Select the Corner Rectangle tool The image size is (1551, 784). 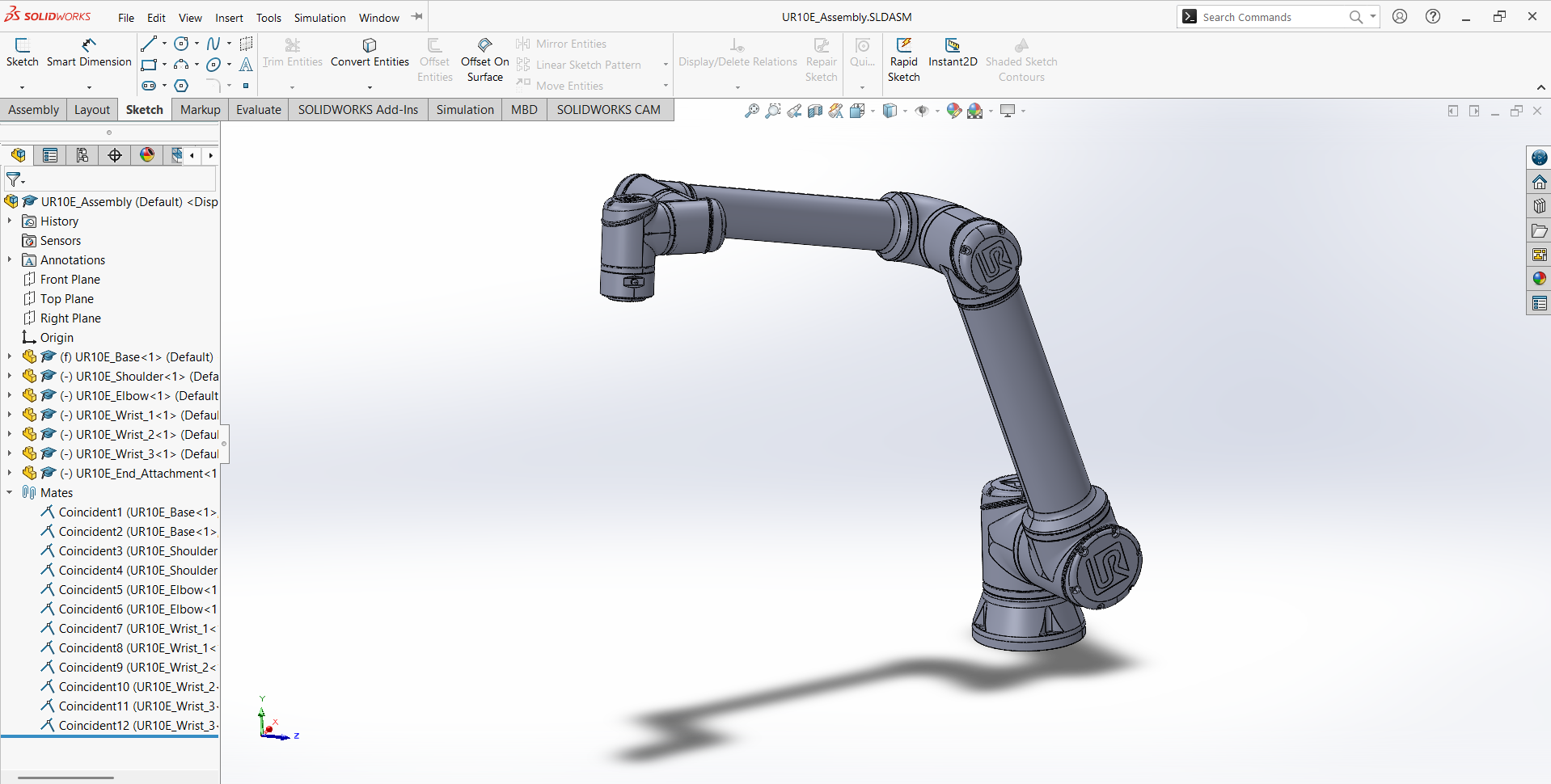tap(149, 65)
